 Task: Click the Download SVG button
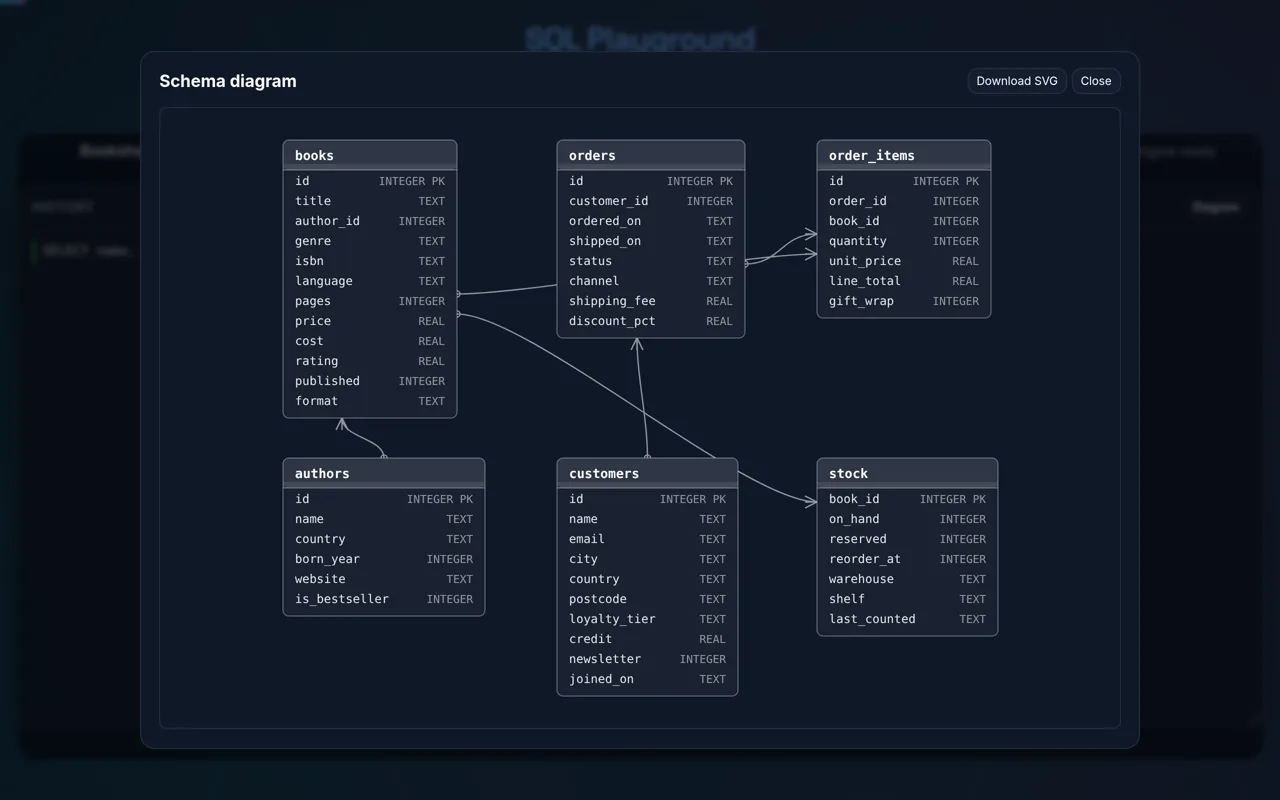pyautogui.click(x=1017, y=81)
